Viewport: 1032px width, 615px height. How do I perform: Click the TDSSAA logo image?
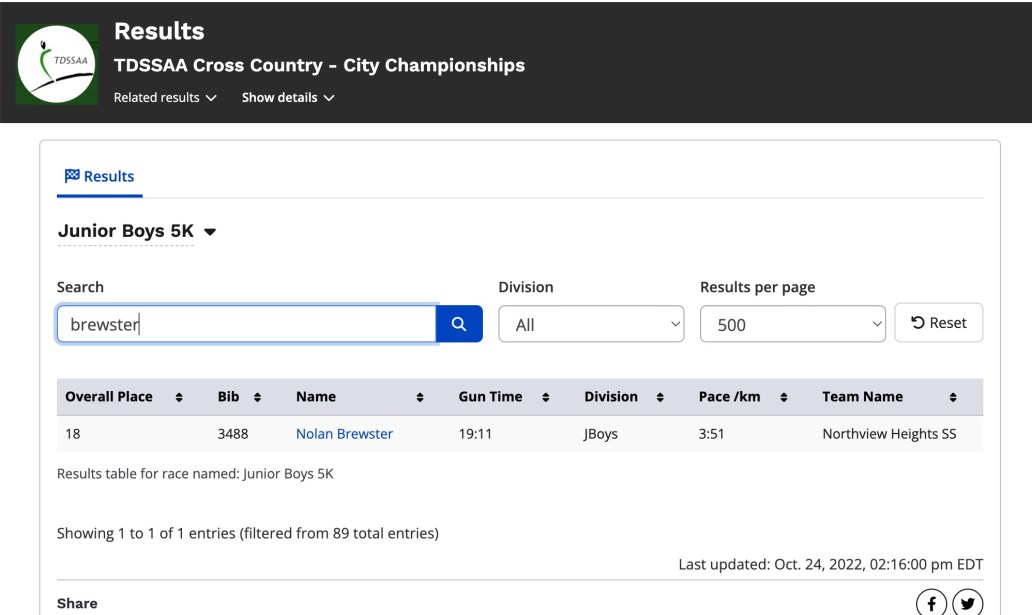point(57,64)
